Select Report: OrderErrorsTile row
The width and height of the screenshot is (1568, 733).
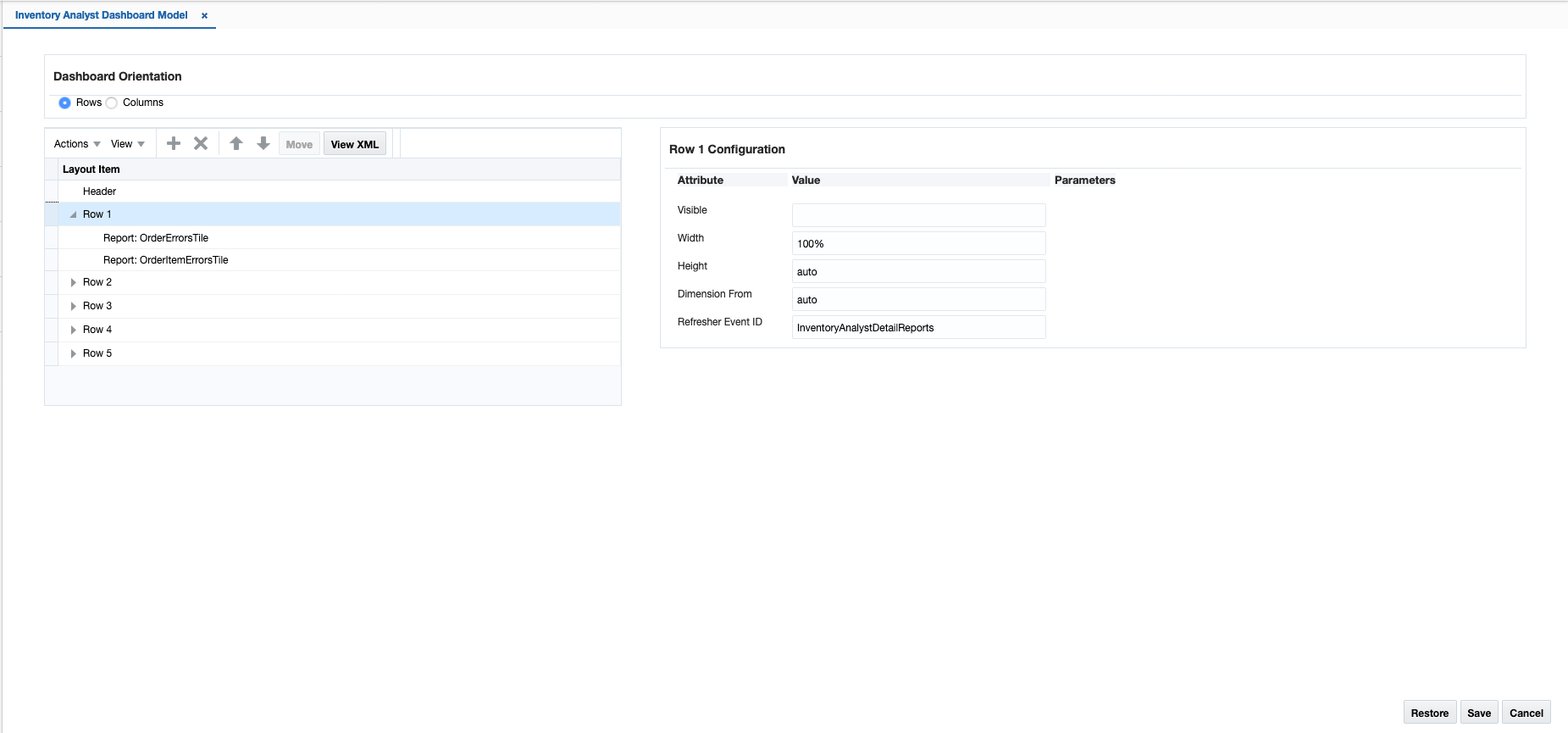point(339,238)
